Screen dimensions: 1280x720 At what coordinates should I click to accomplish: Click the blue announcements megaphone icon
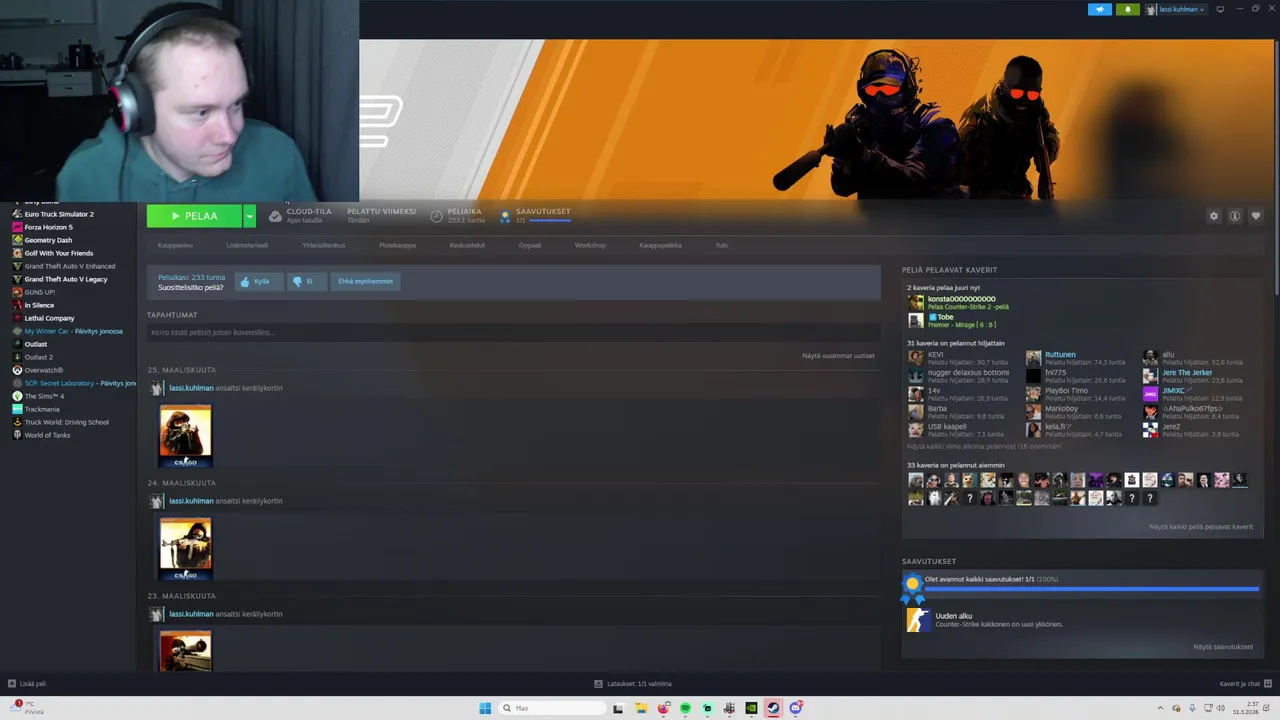1100,9
